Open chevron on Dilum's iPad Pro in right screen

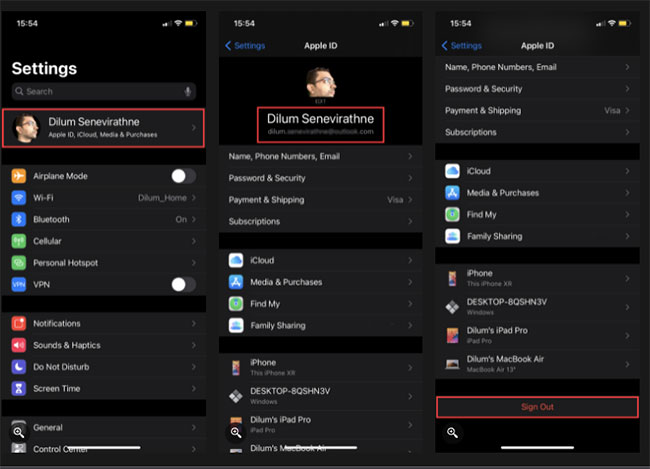(x=627, y=335)
